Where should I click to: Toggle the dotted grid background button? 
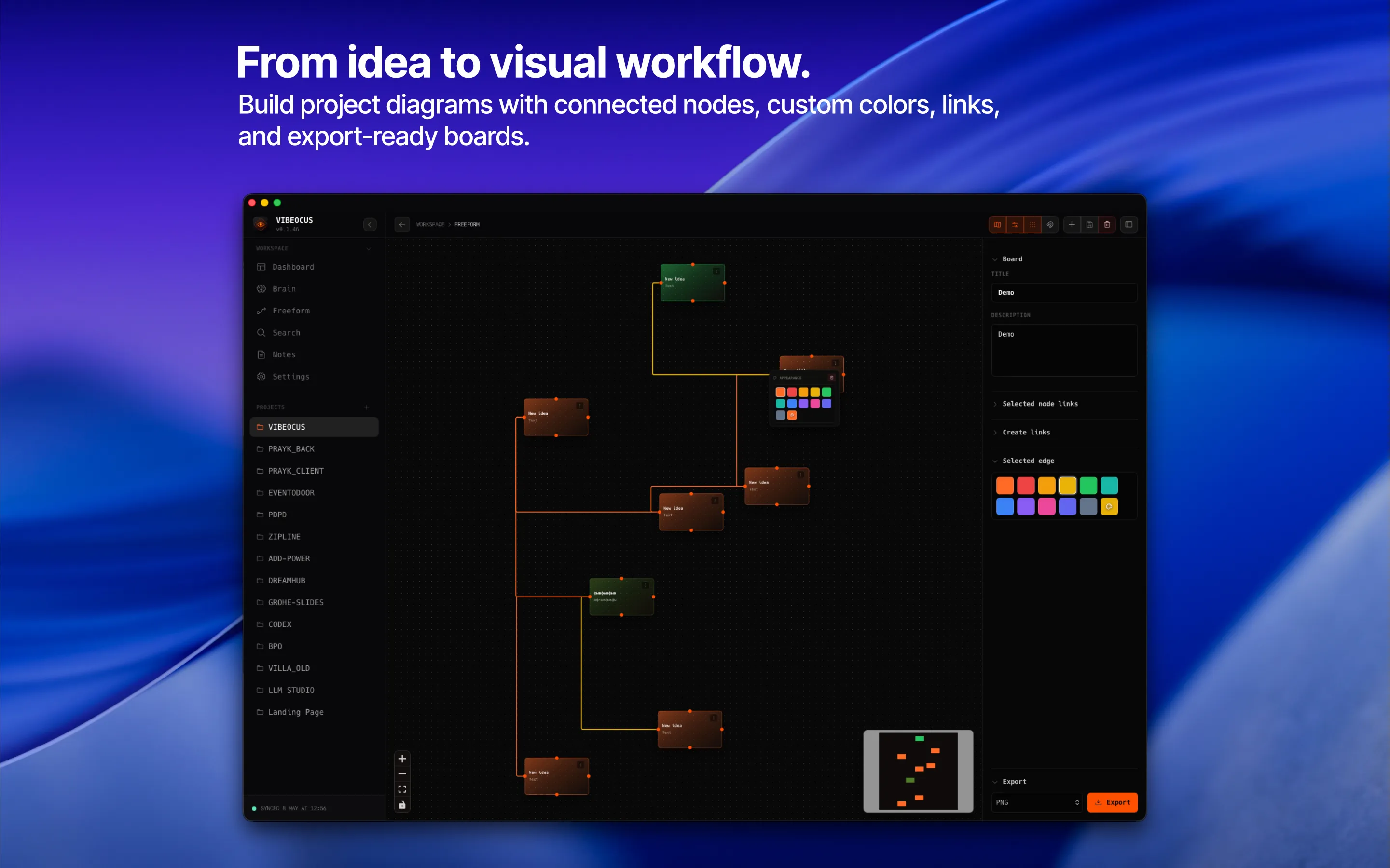[x=1032, y=224]
